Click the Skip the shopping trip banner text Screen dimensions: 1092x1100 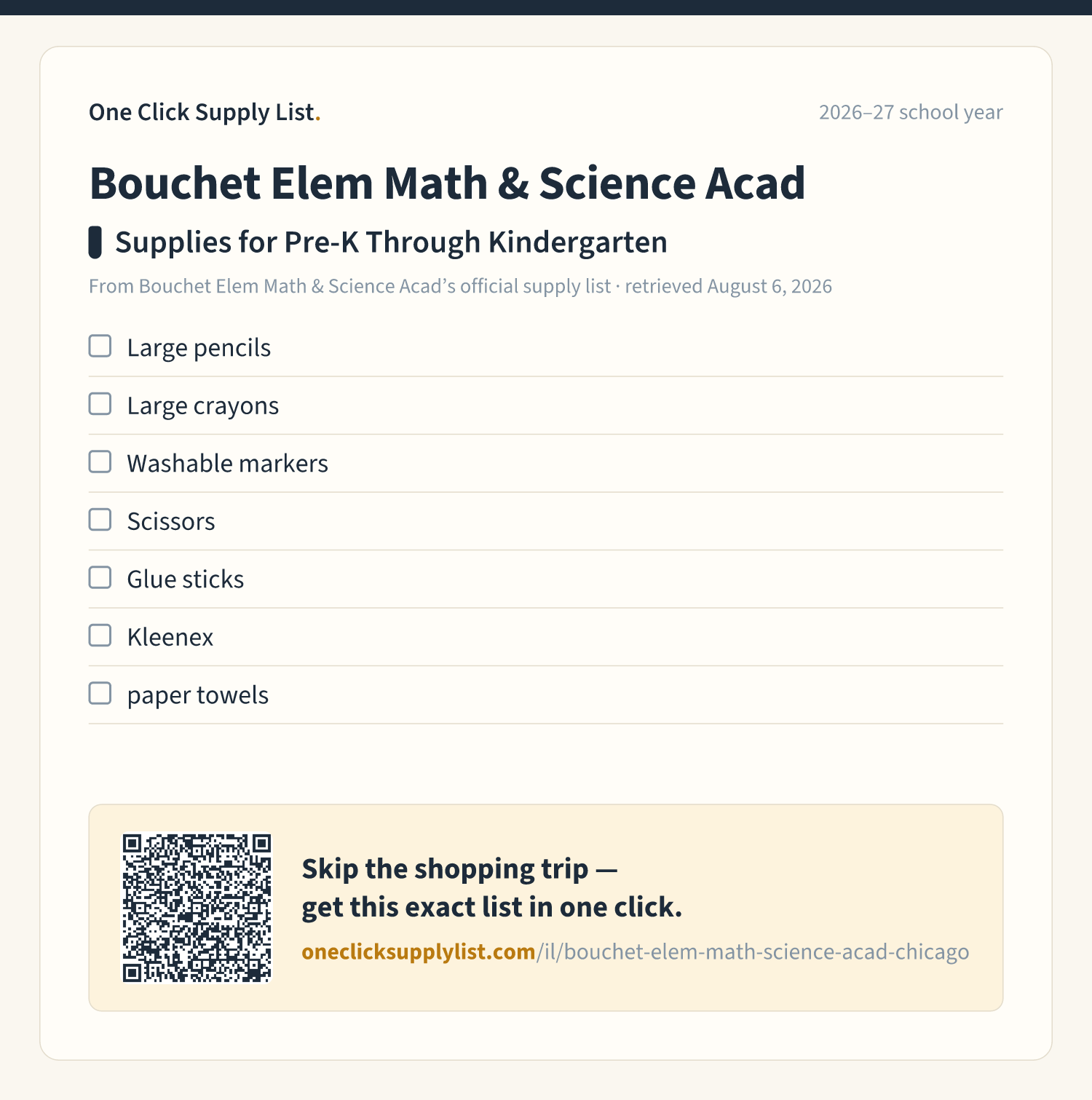pyautogui.click(x=491, y=888)
